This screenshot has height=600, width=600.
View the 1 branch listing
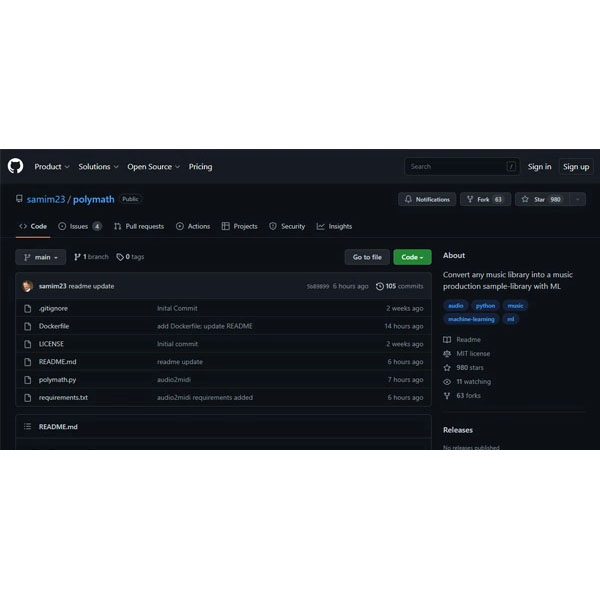pyautogui.click(x=91, y=257)
